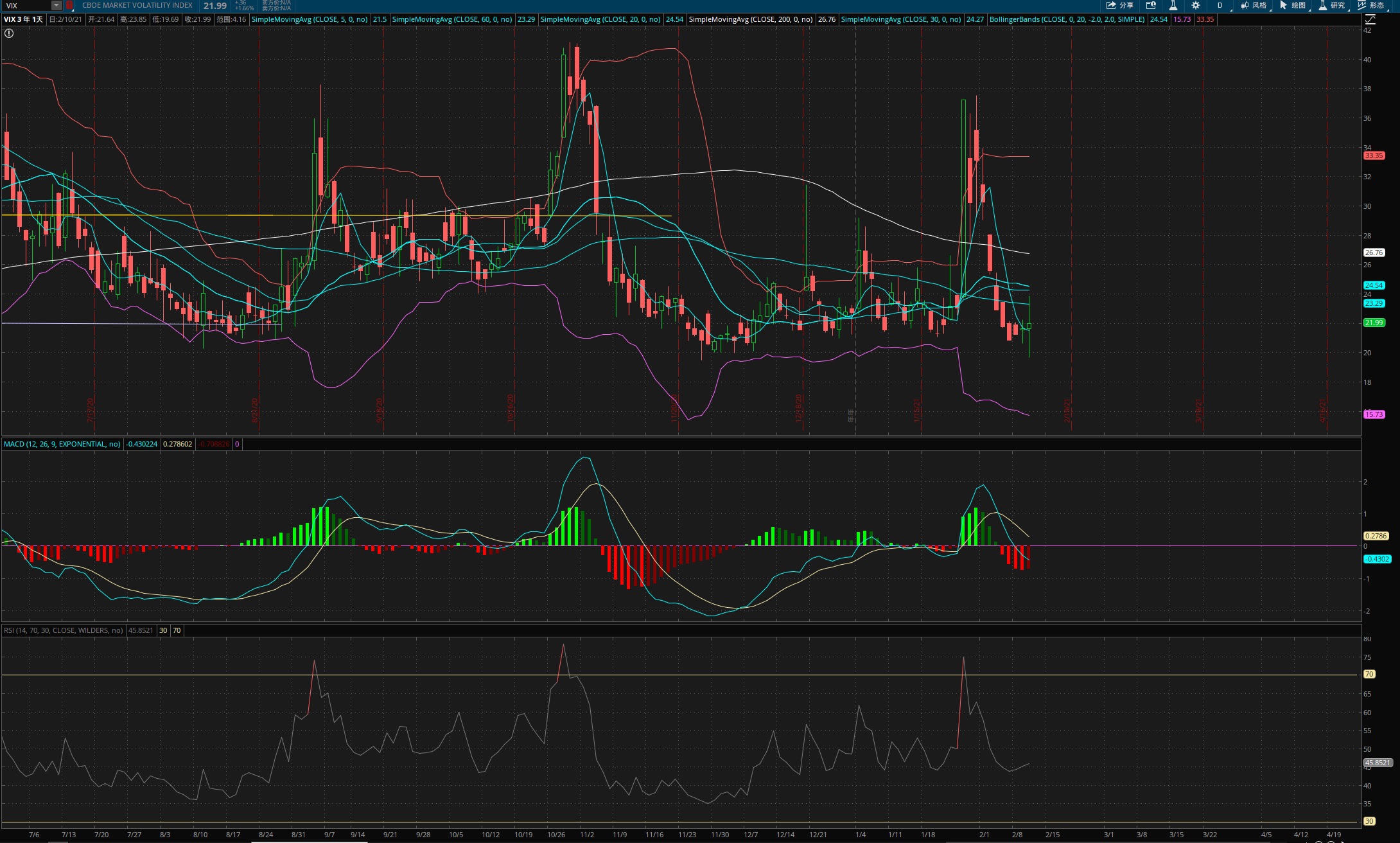This screenshot has height=843, width=1400.
Task: Open the Patterns (形态) menu
Action: (x=1370, y=5)
